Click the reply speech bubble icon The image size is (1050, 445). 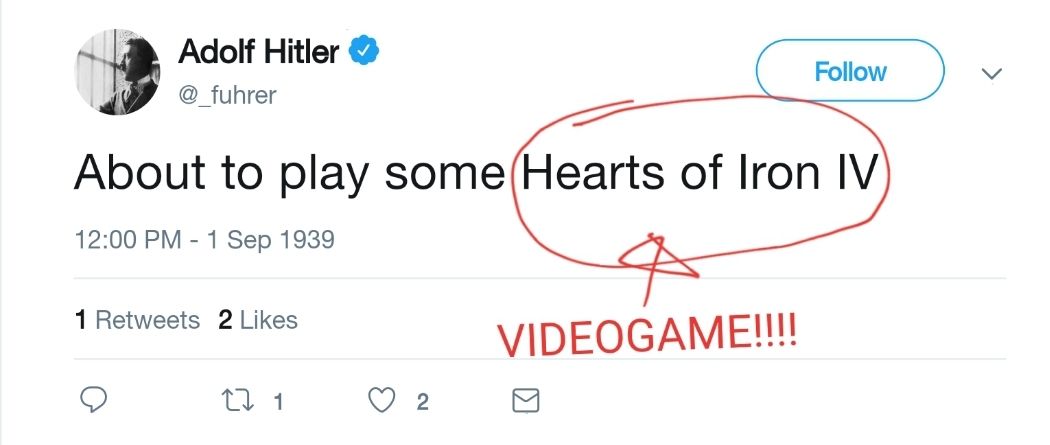click(93, 401)
